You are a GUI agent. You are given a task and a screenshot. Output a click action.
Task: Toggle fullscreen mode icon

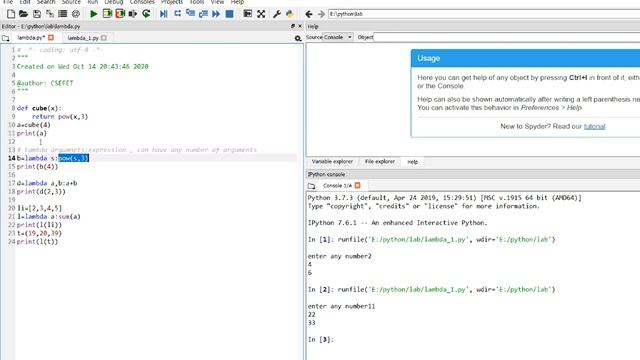coord(261,14)
